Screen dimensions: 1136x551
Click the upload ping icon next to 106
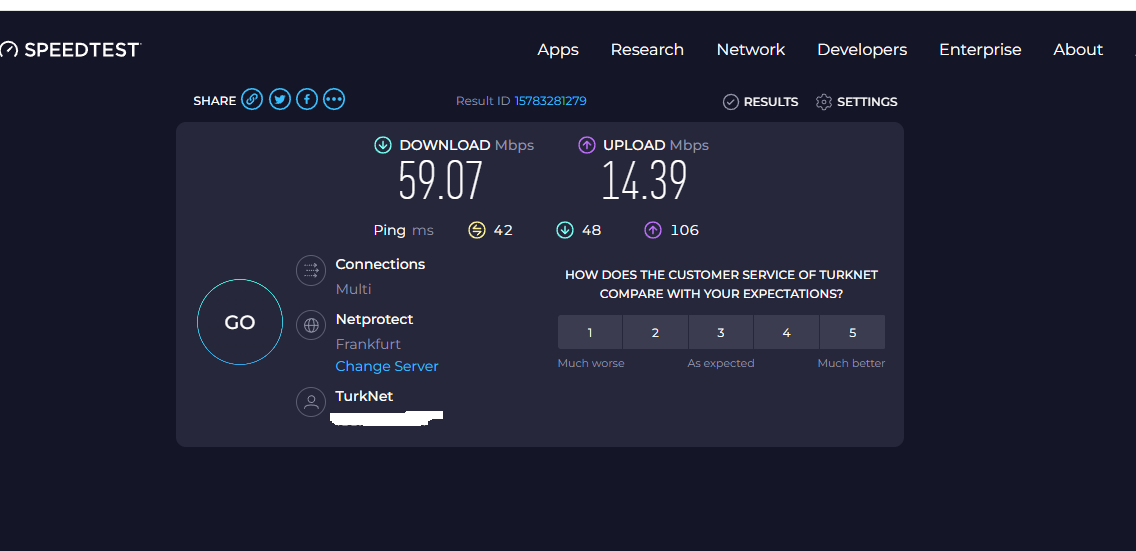tap(653, 230)
